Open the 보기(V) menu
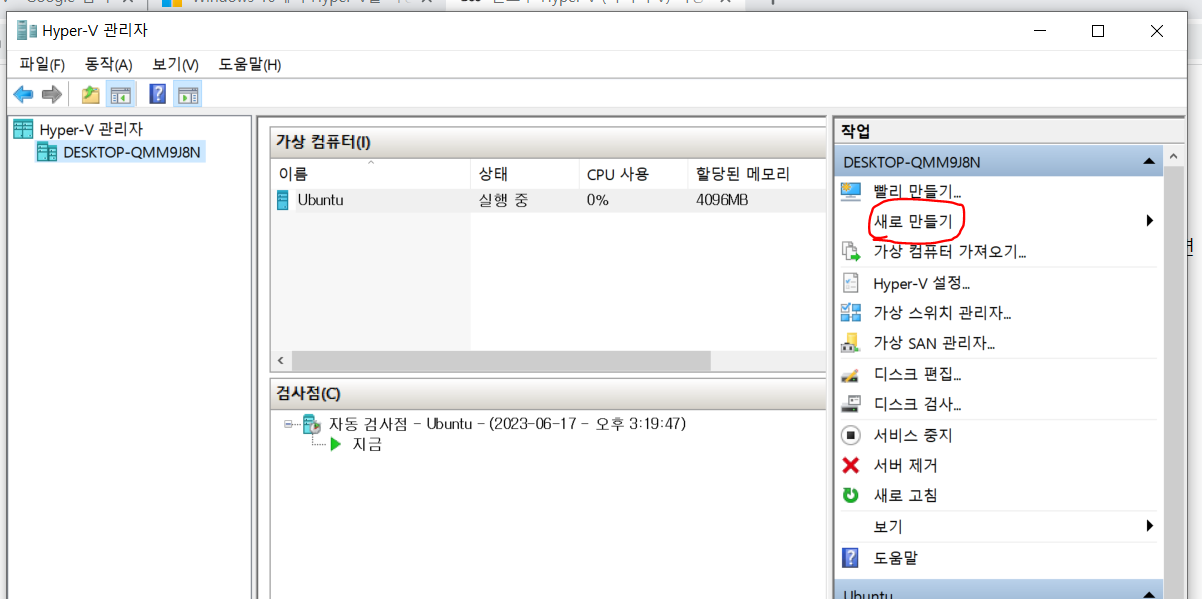Image resolution: width=1202 pixels, height=599 pixels. 175,64
